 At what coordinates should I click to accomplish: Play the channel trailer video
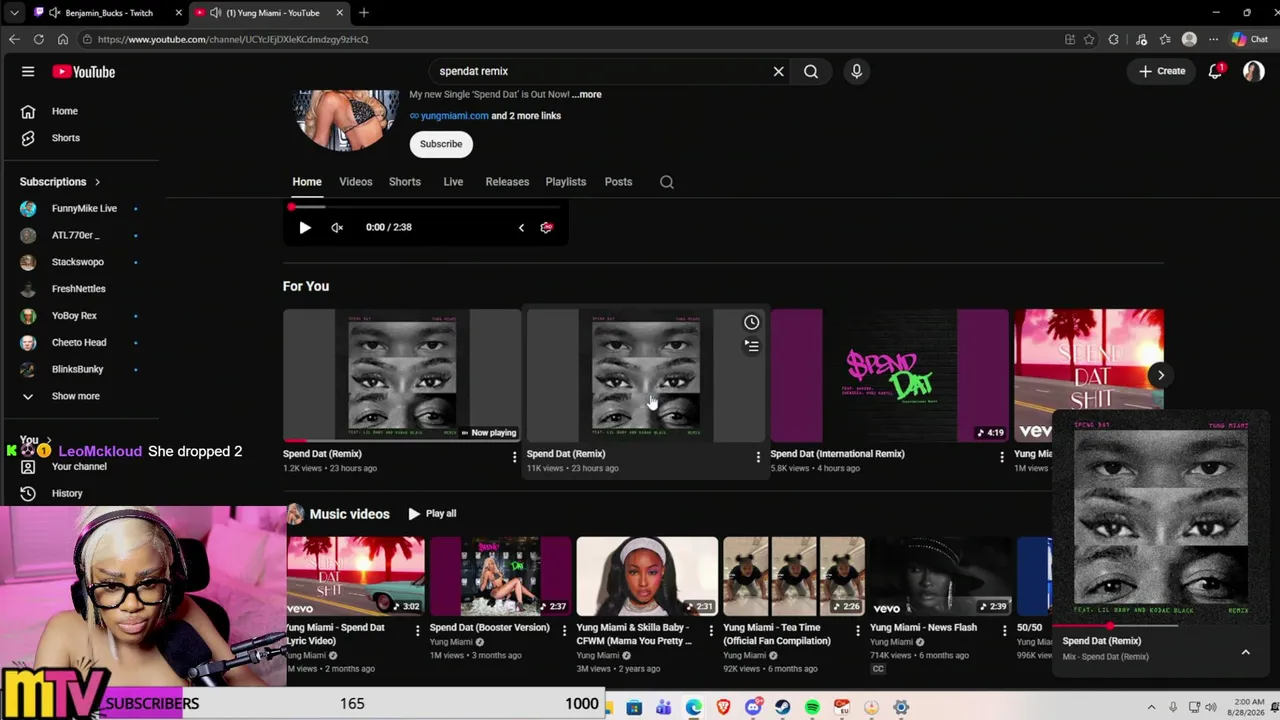click(x=305, y=227)
